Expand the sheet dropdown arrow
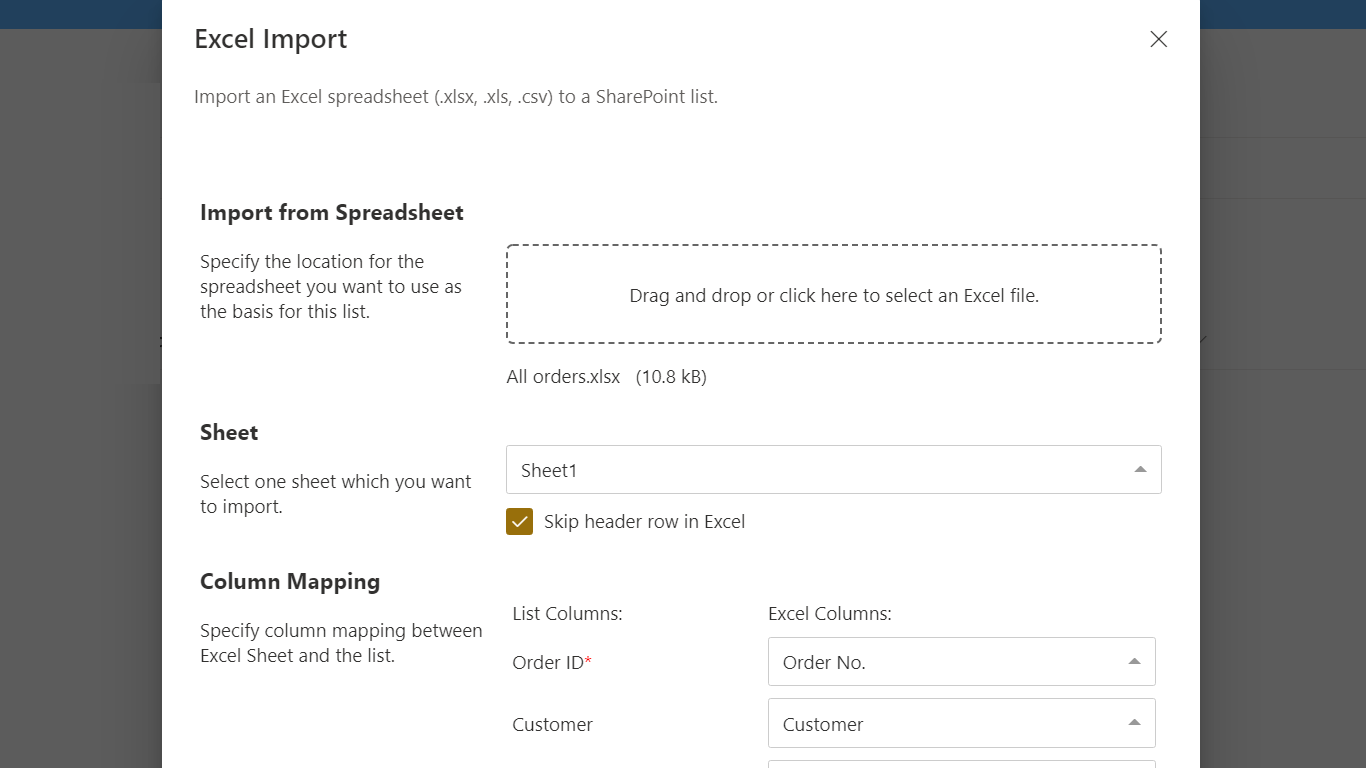This screenshot has height=768, width=1366. (1140, 470)
